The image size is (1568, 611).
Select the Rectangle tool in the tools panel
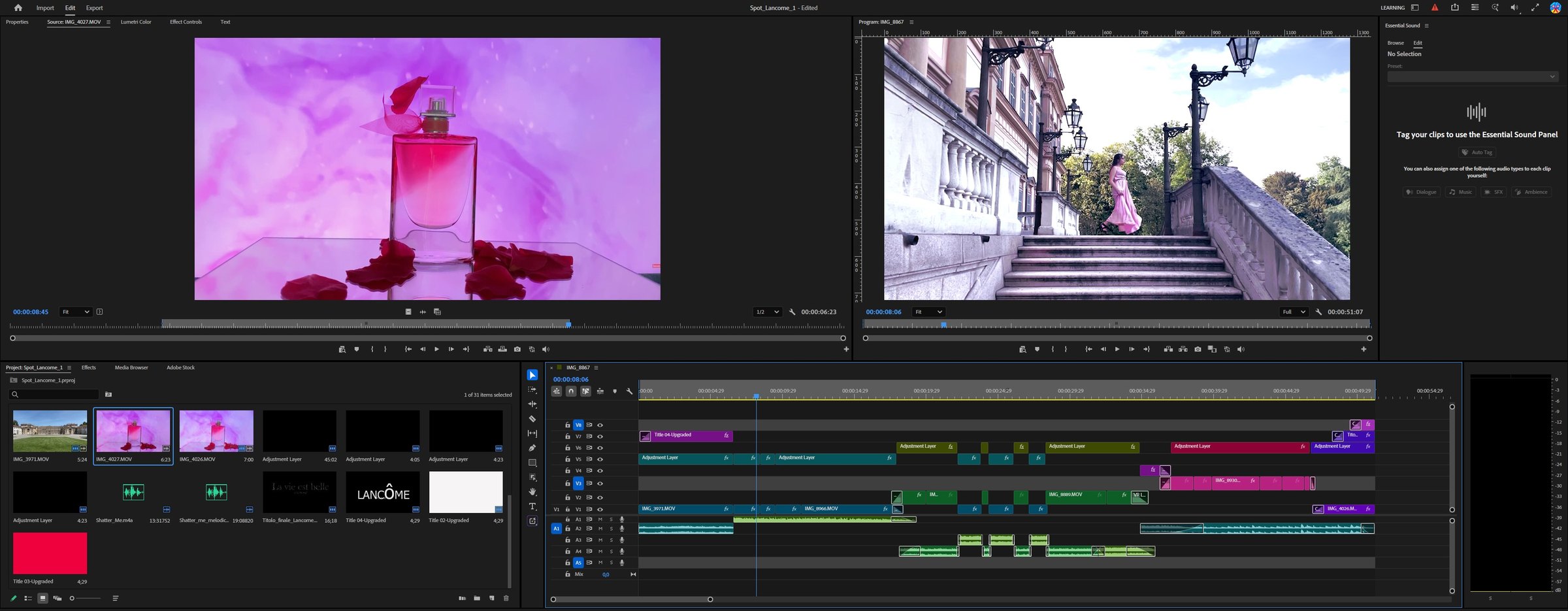(532, 463)
